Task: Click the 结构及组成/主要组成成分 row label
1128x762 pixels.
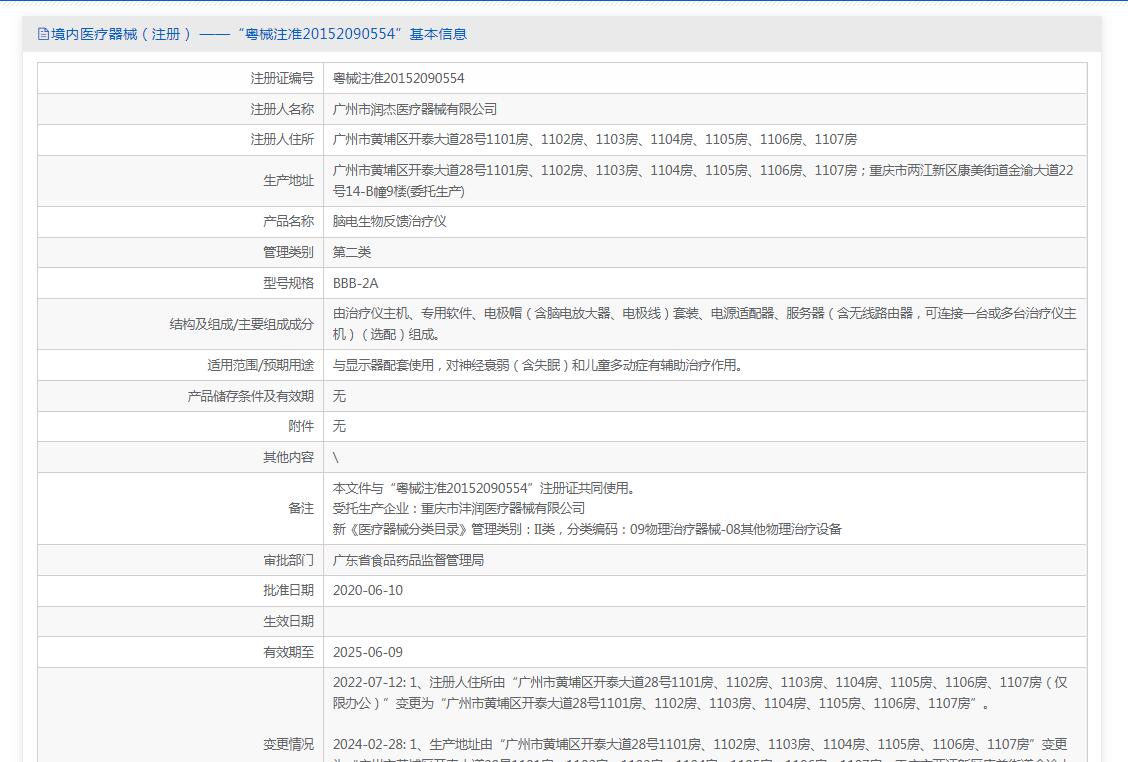Action: pos(241,324)
